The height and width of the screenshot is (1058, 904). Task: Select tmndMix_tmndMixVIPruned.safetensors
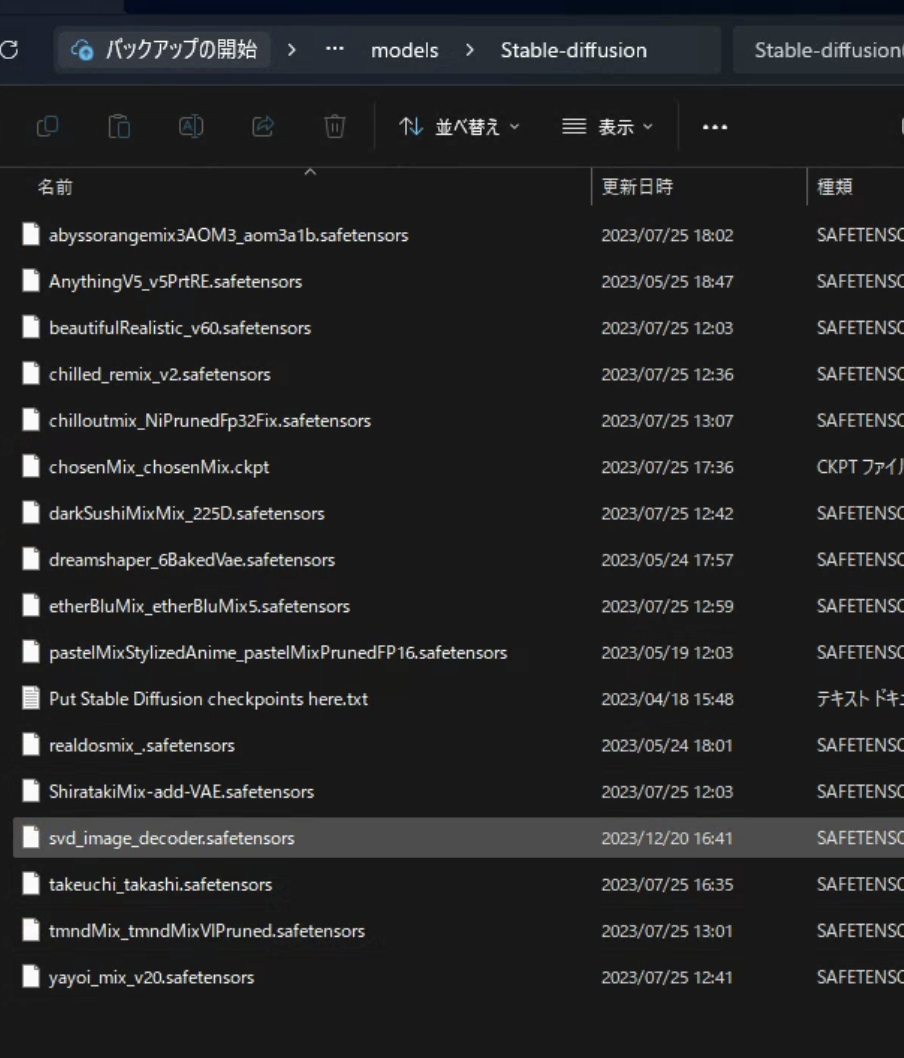(x=207, y=931)
